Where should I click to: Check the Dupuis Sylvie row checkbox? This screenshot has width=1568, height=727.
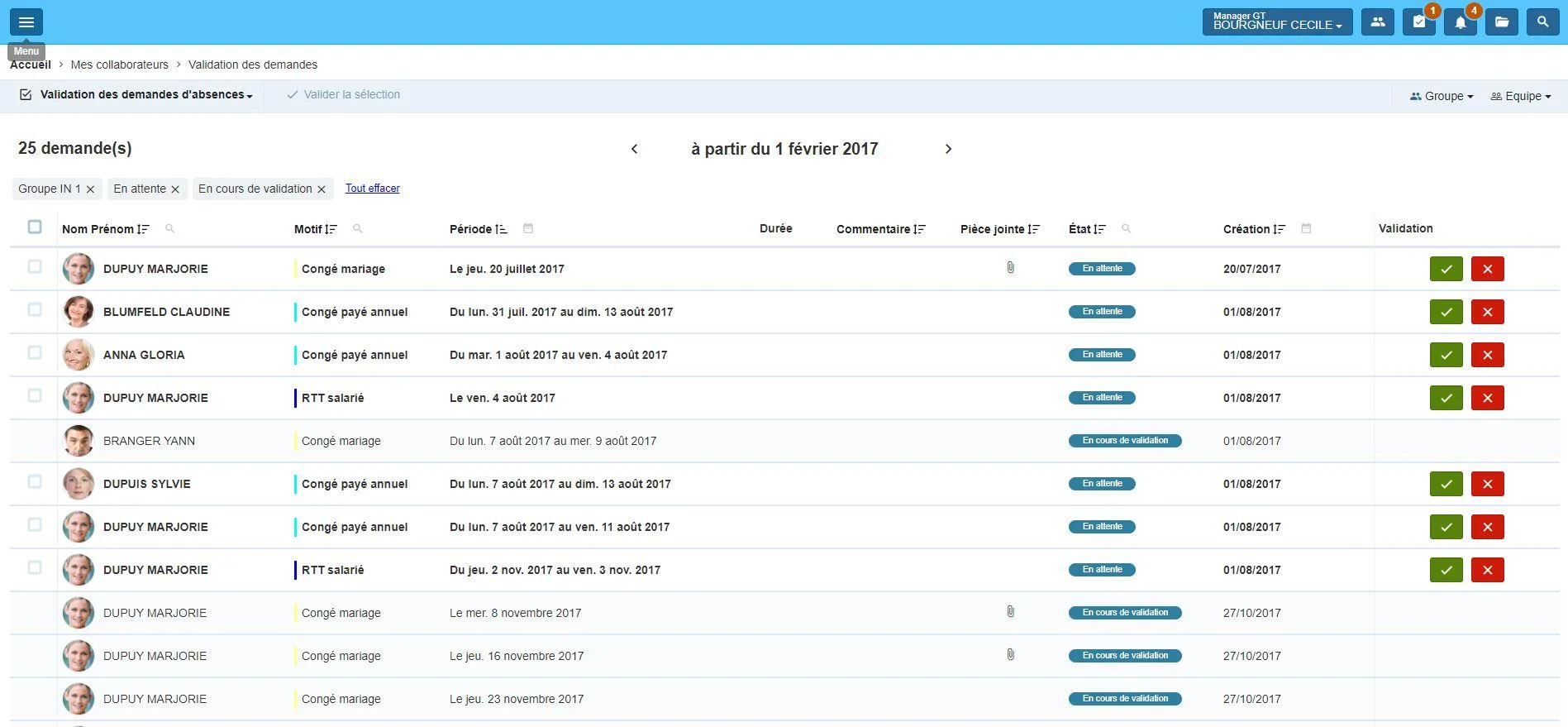tap(35, 481)
